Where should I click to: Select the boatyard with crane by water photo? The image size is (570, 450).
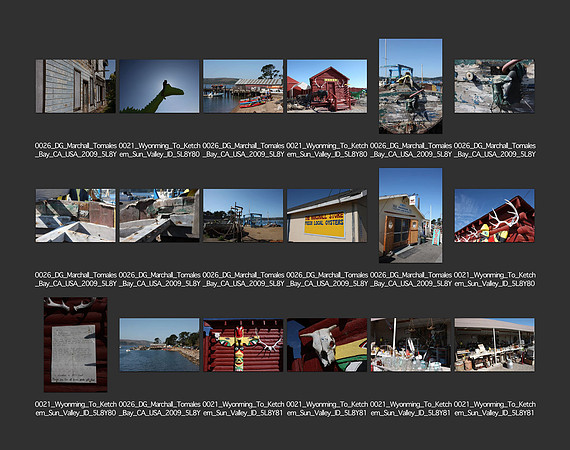pos(243,215)
